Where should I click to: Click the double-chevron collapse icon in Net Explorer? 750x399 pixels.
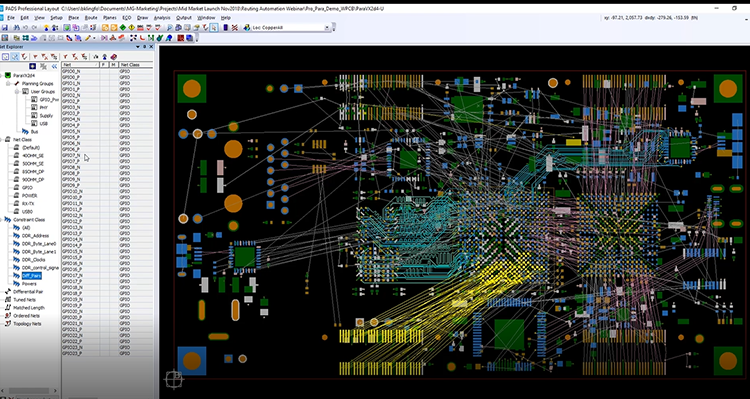coord(54,66)
